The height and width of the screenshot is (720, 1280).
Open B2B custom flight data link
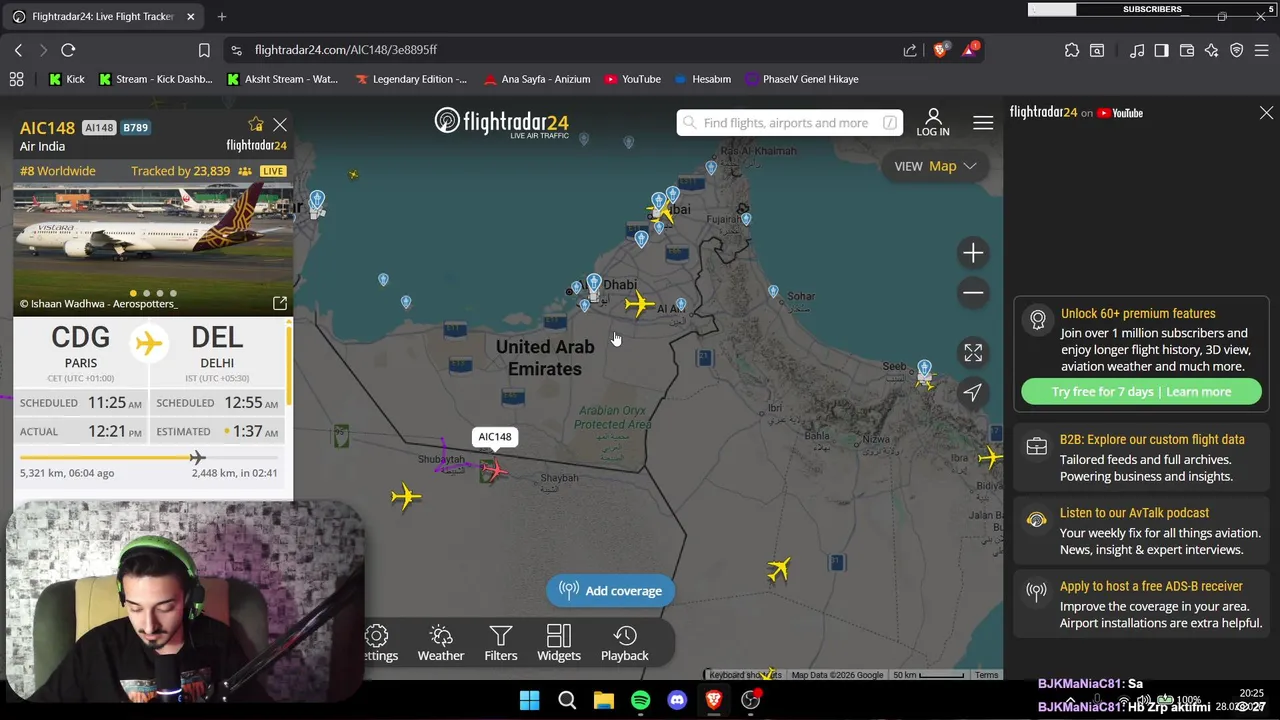tap(1152, 440)
